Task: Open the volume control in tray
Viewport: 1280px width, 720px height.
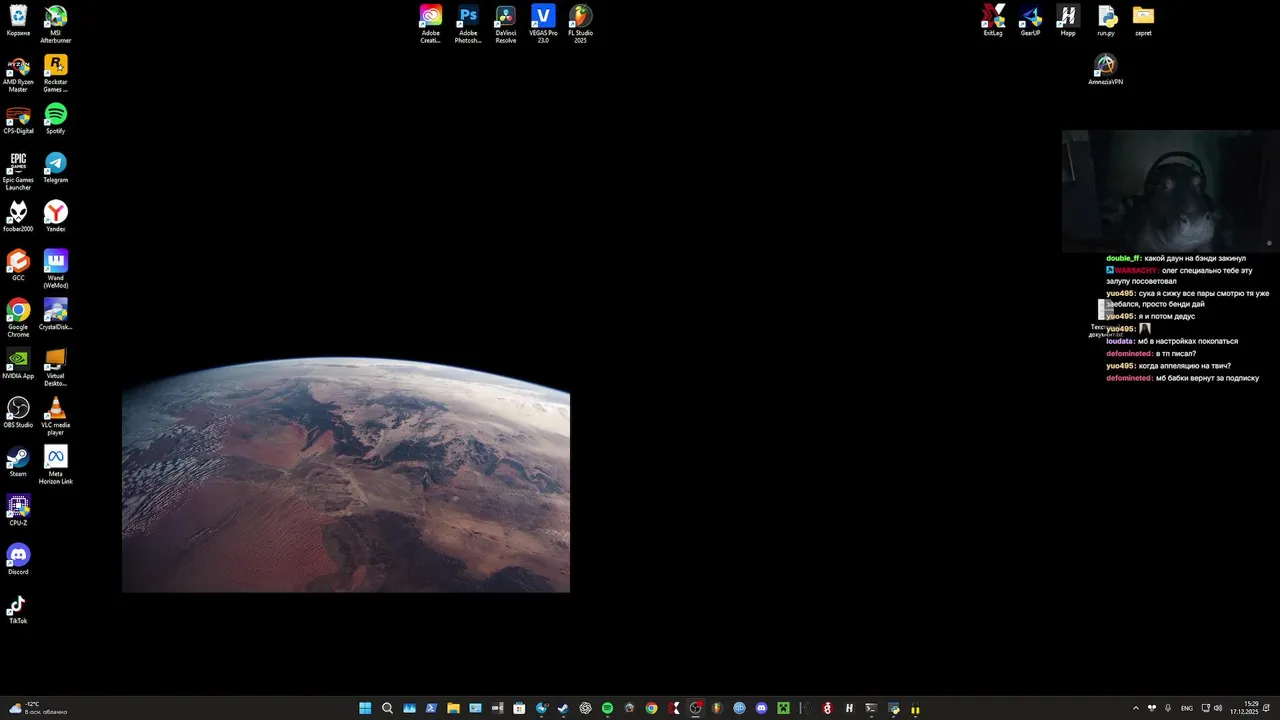Action: [1218, 708]
